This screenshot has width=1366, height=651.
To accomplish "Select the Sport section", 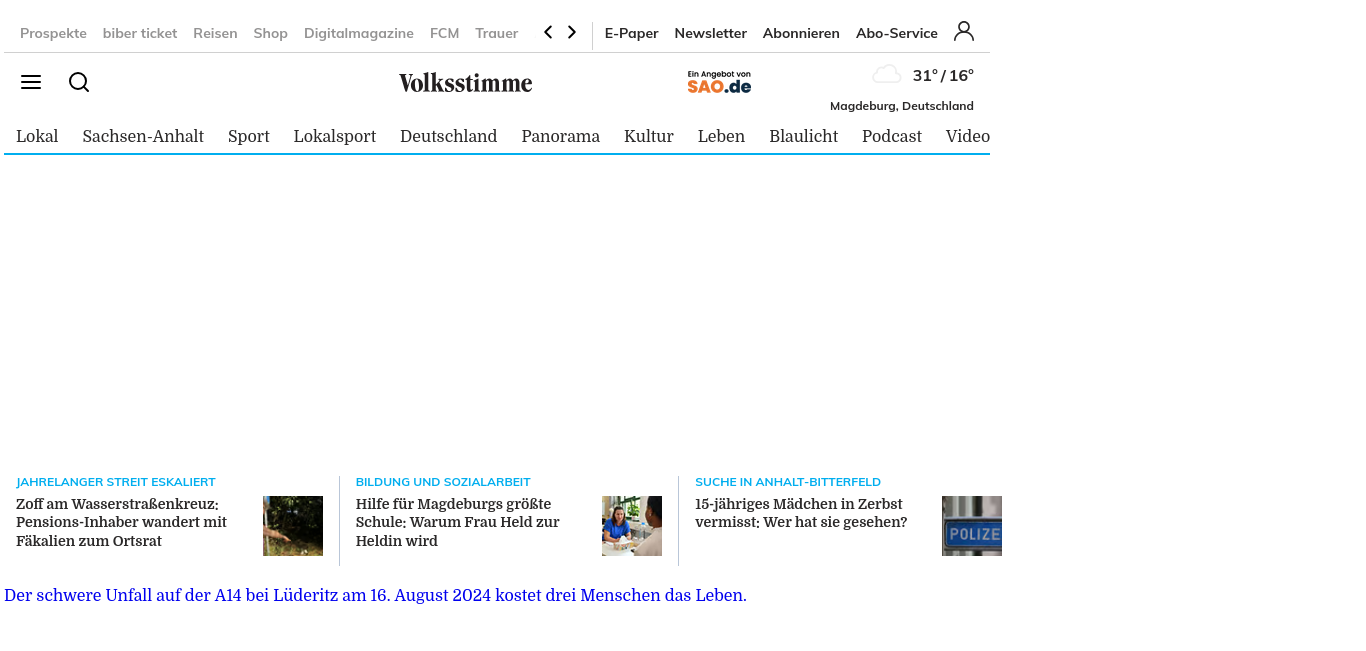I will point(249,136).
